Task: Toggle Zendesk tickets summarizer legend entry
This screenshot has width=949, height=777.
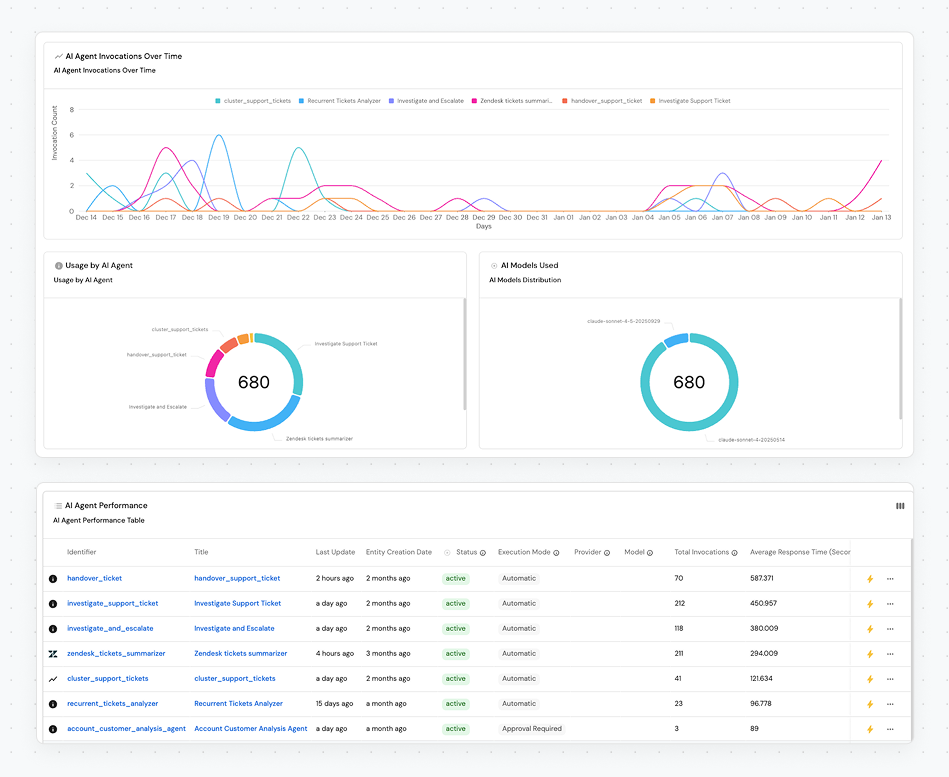Action: [512, 101]
